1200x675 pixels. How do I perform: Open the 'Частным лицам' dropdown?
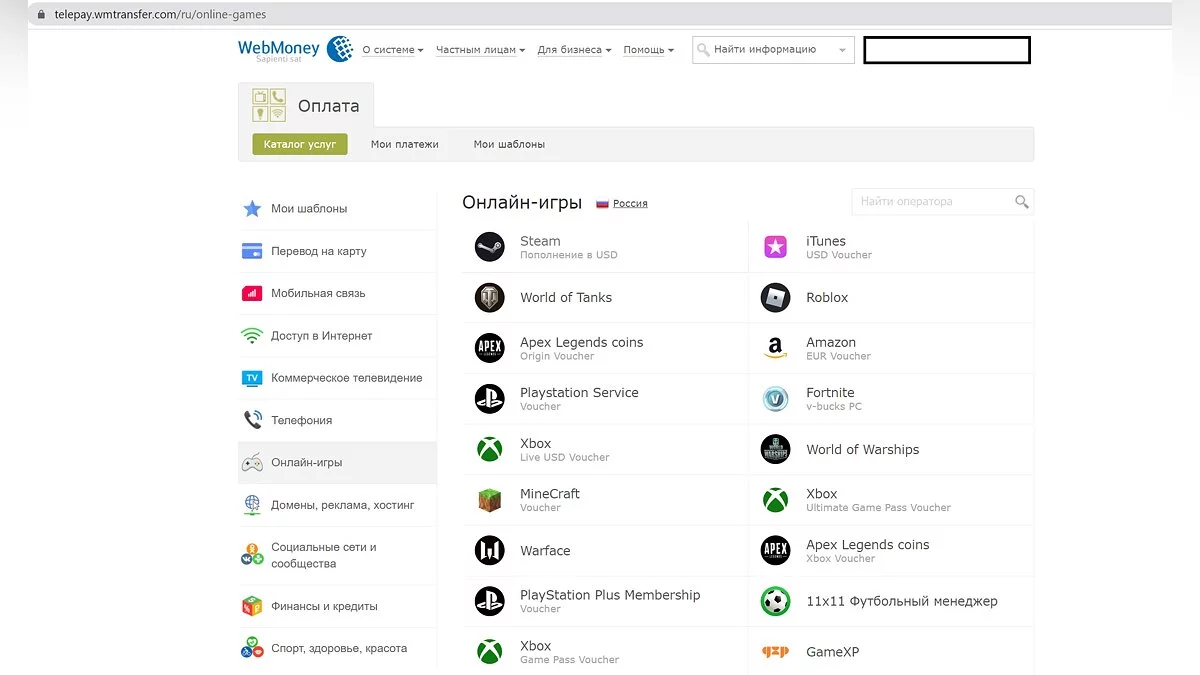[480, 50]
